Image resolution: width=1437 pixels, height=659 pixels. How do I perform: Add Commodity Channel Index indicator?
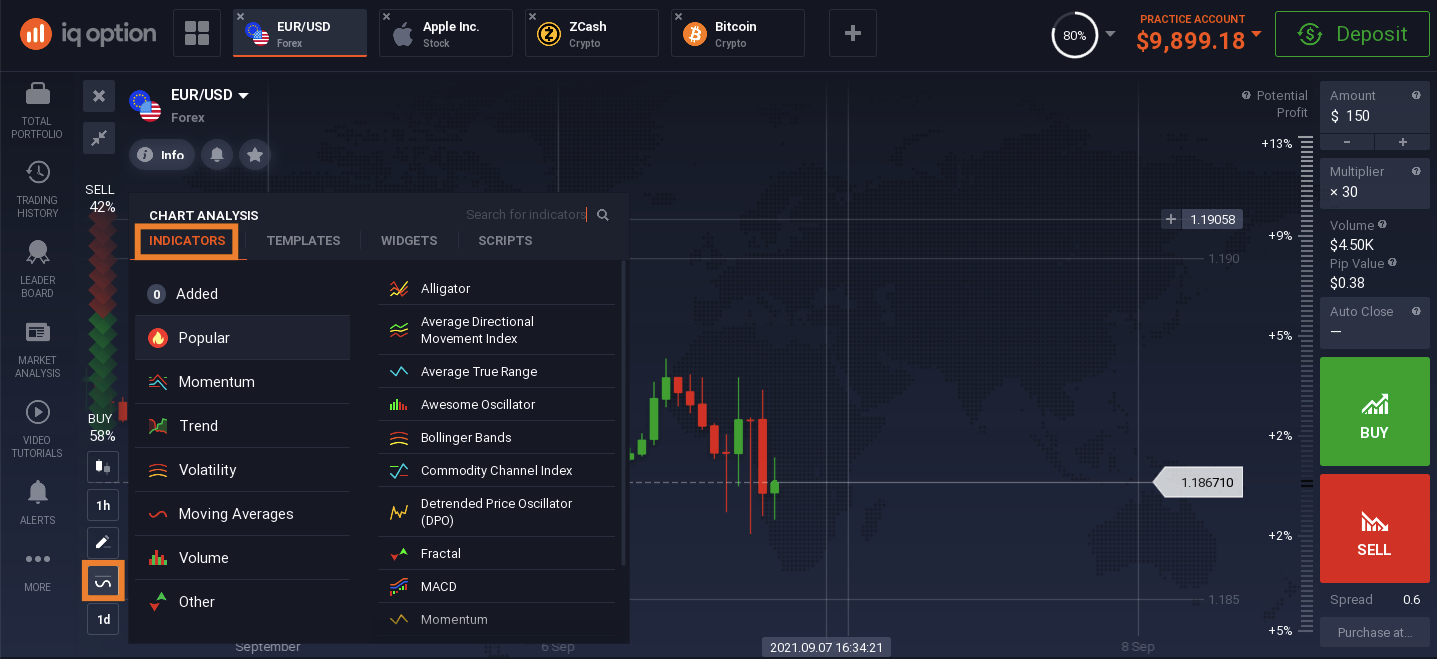[x=497, y=471]
